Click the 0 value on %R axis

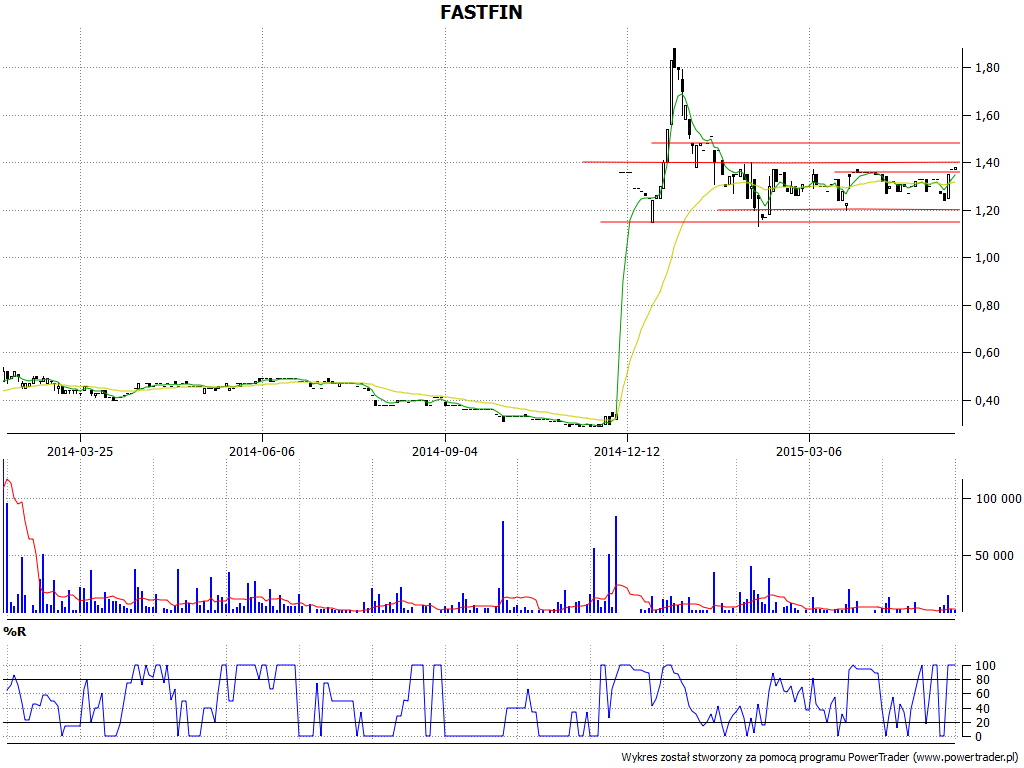(x=978, y=737)
